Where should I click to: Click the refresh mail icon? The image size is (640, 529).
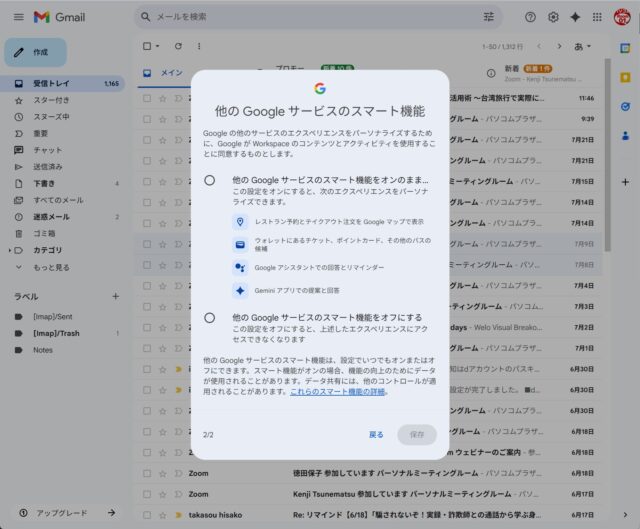(178, 46)
